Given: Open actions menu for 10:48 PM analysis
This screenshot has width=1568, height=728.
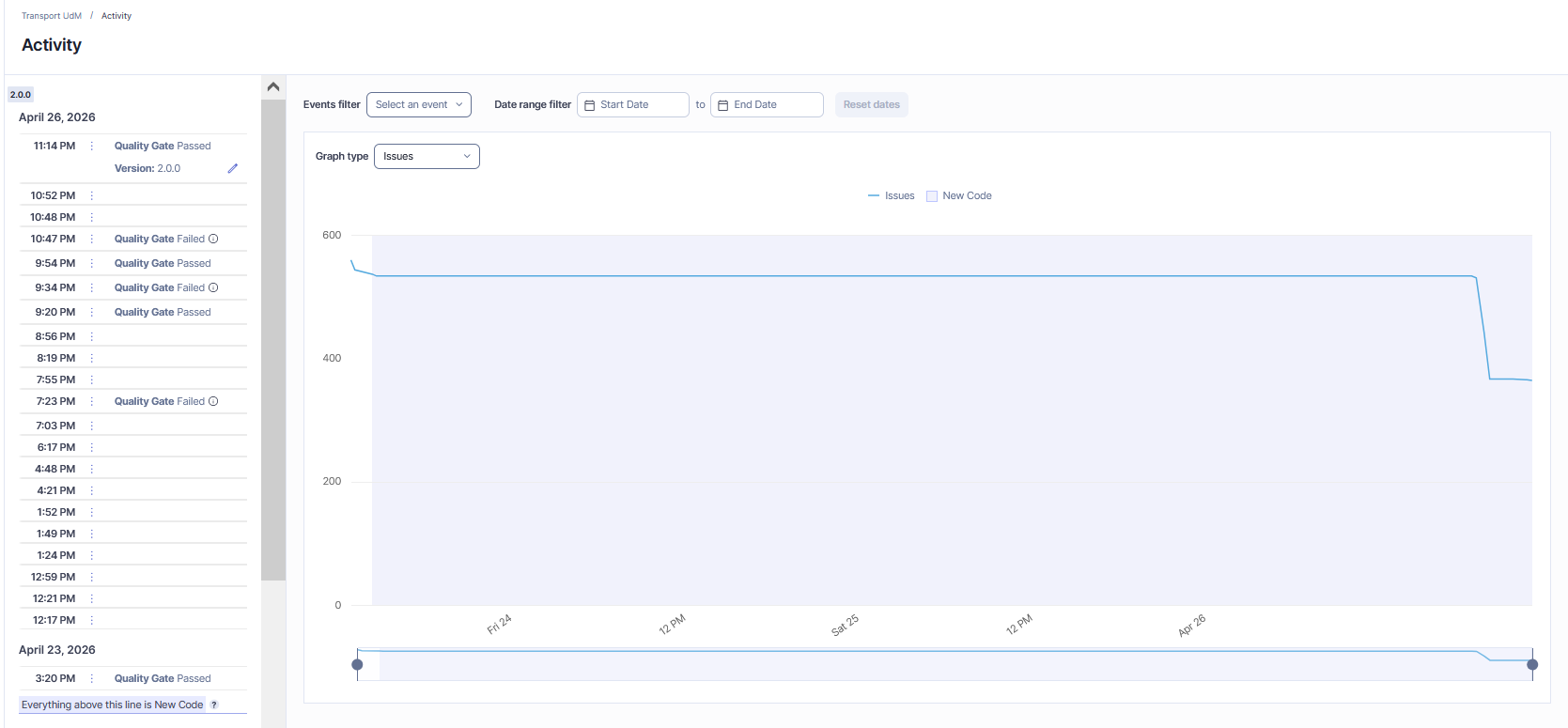Looking at the screenshot, I should pos(91,217).
